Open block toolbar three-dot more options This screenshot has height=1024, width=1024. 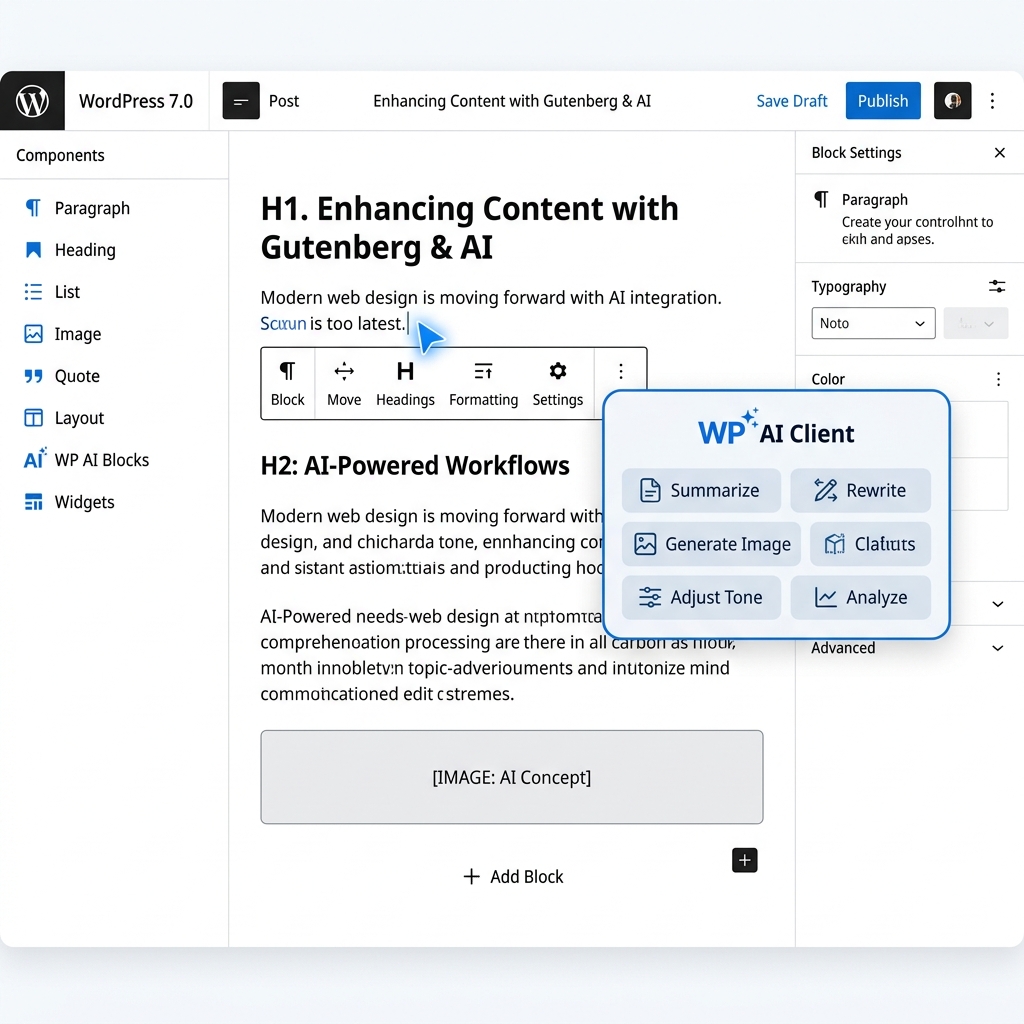coord(620,372)
